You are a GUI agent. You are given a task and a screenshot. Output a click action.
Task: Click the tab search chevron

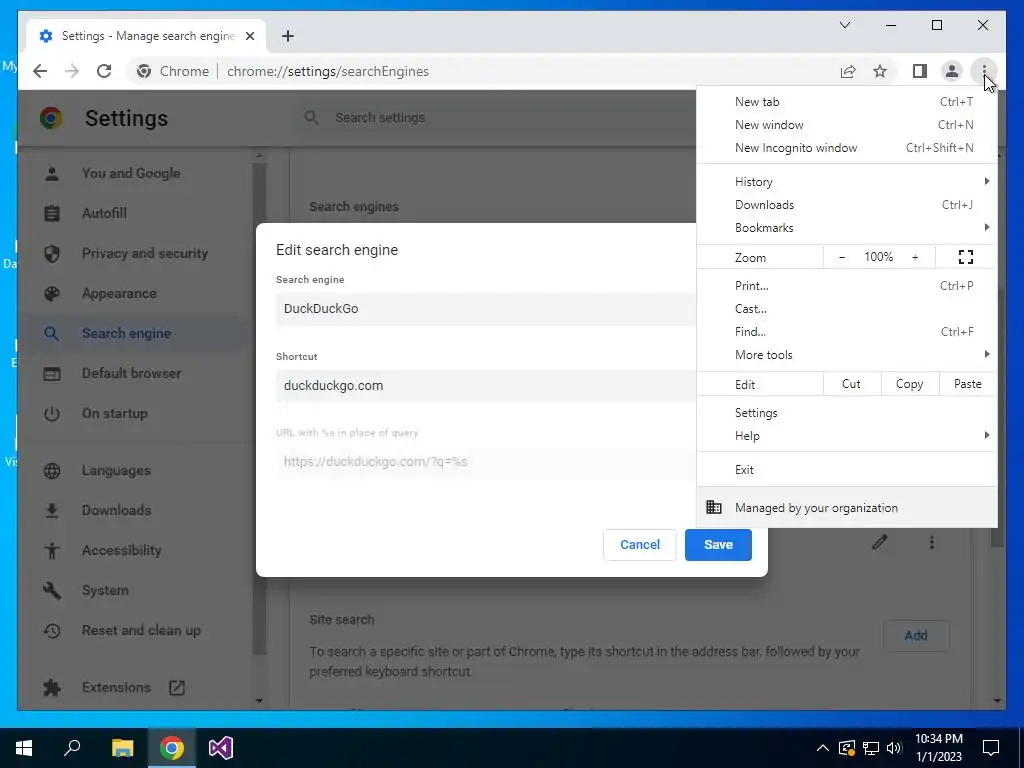(x=844, y=25)
